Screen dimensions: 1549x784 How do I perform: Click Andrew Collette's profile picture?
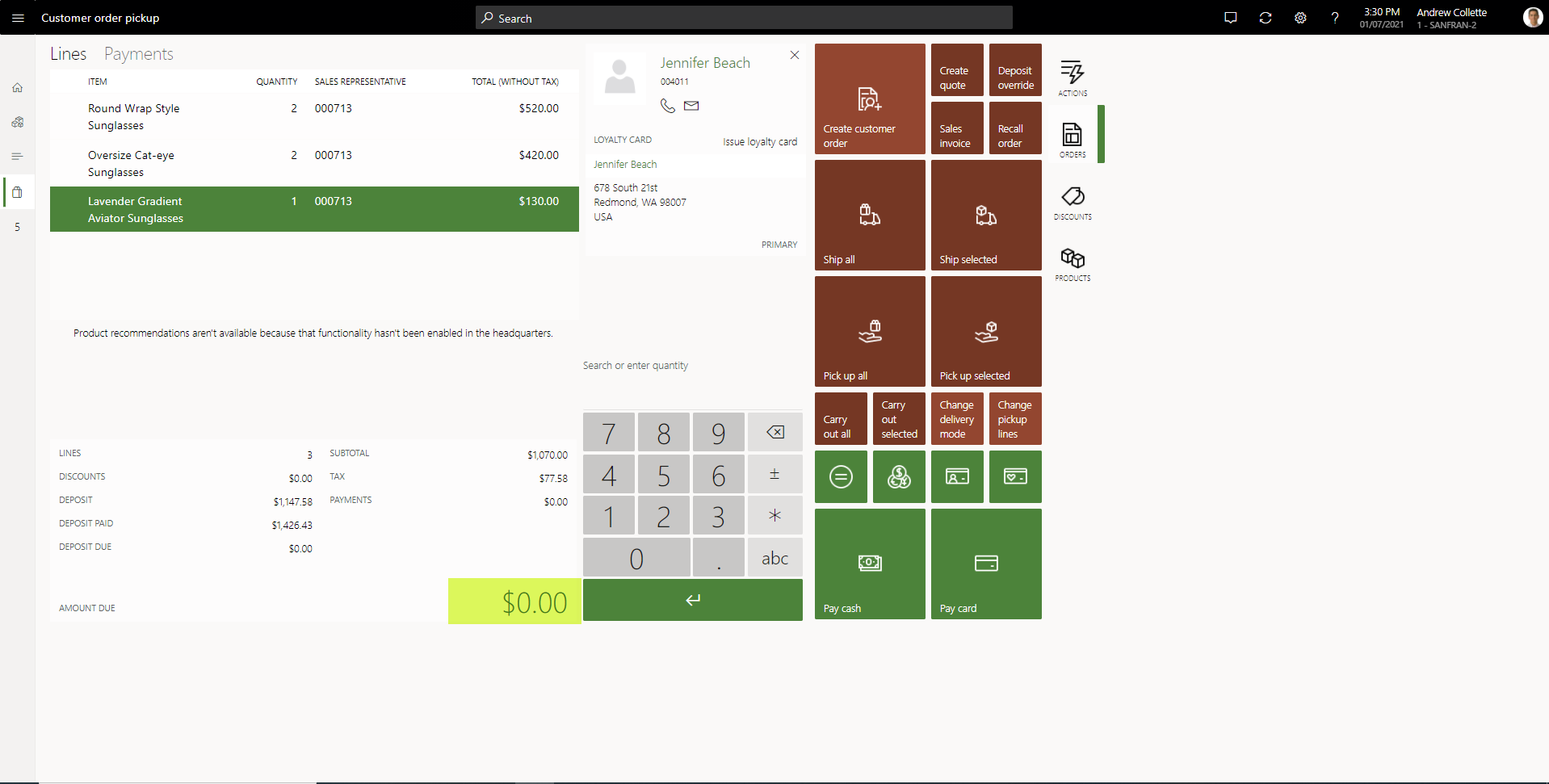pyautogui.click(x=1532, y=18)
